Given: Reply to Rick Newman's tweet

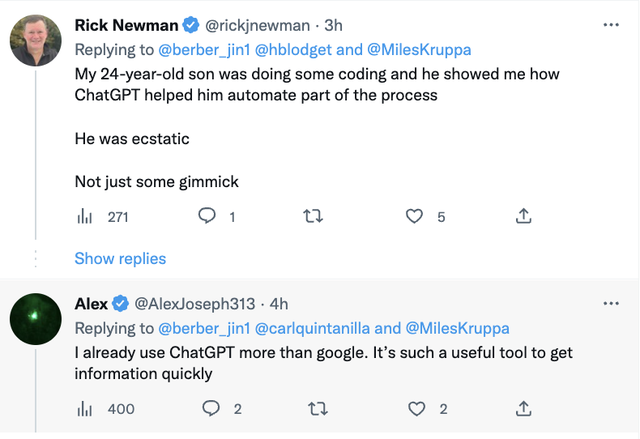Looking at the screenshot, I should (208, 216).
